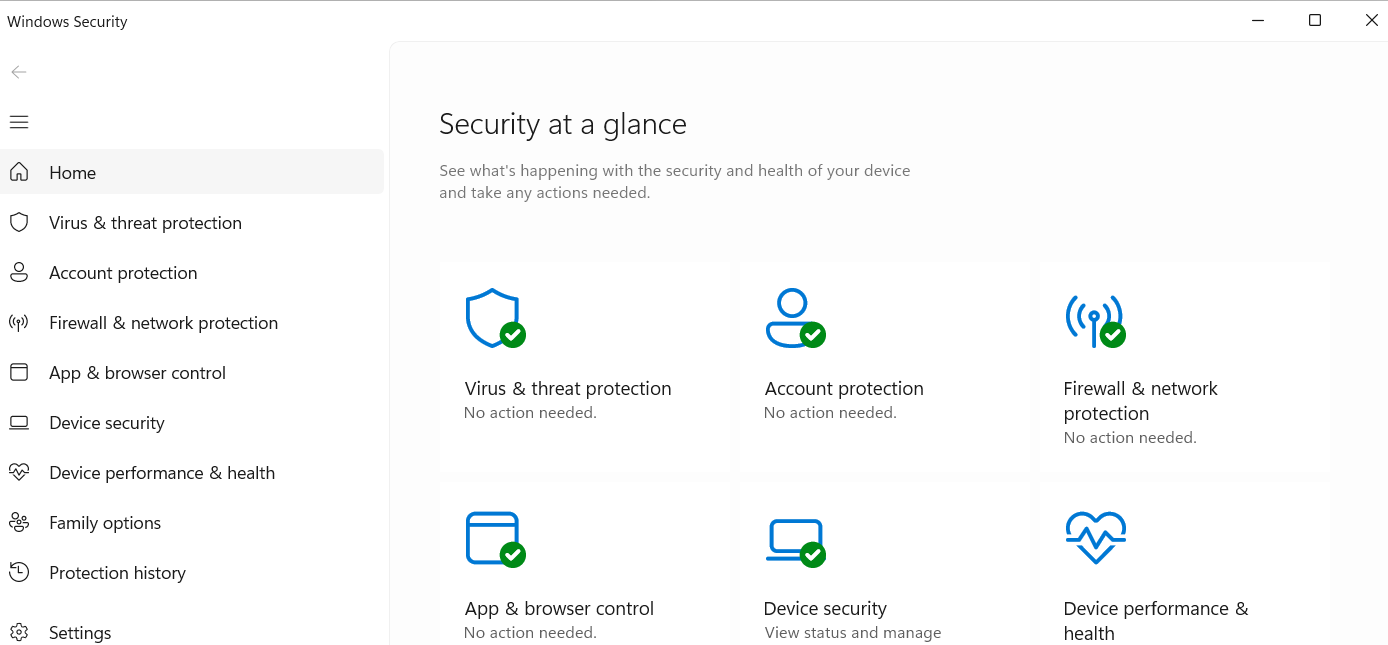Select Firewall & network protection in sidebar
Viewport: 1388px width, 645px height.
192,322
